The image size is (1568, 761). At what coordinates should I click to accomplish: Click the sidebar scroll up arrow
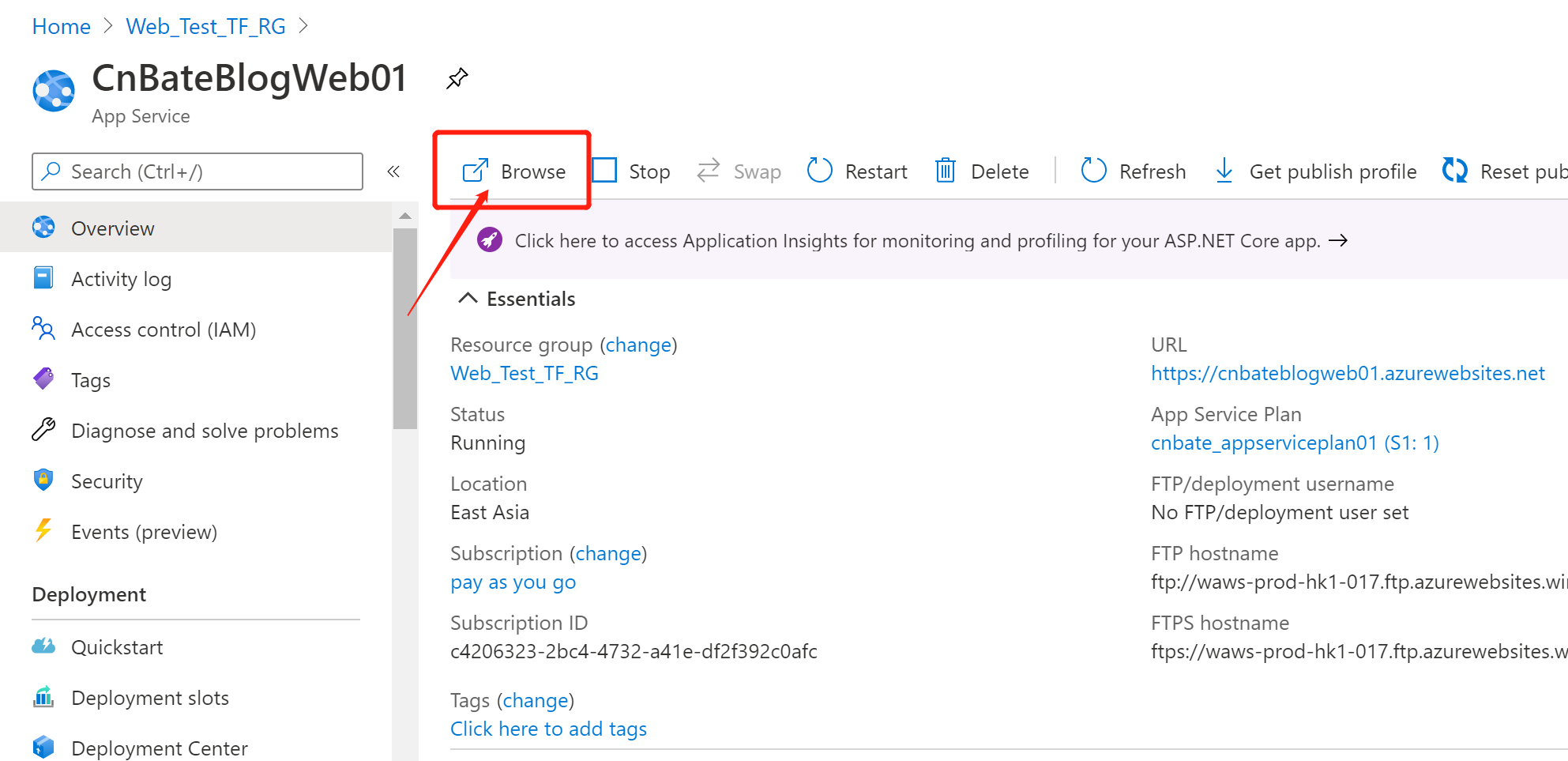[x=405, y=216]
